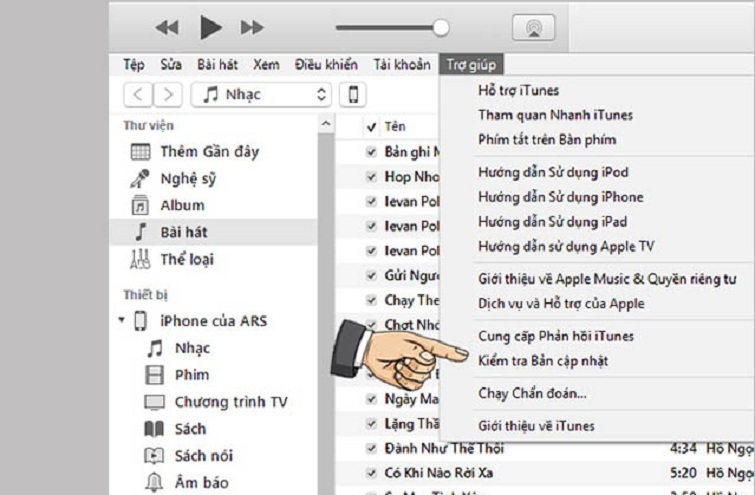Select Bài hát in library sidebar

213,232
